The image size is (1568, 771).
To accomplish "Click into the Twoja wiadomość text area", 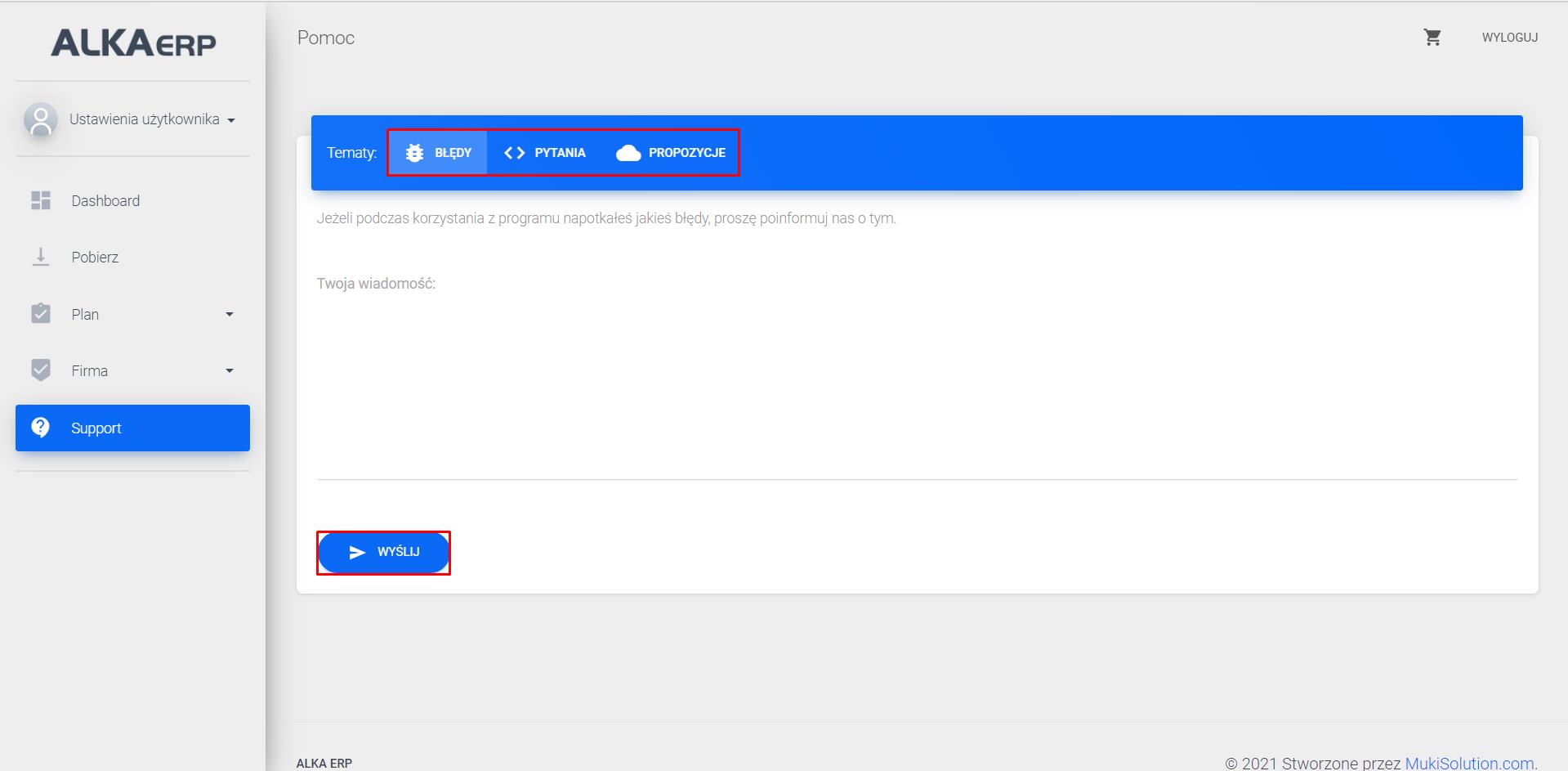I will [x=917, y=384].
